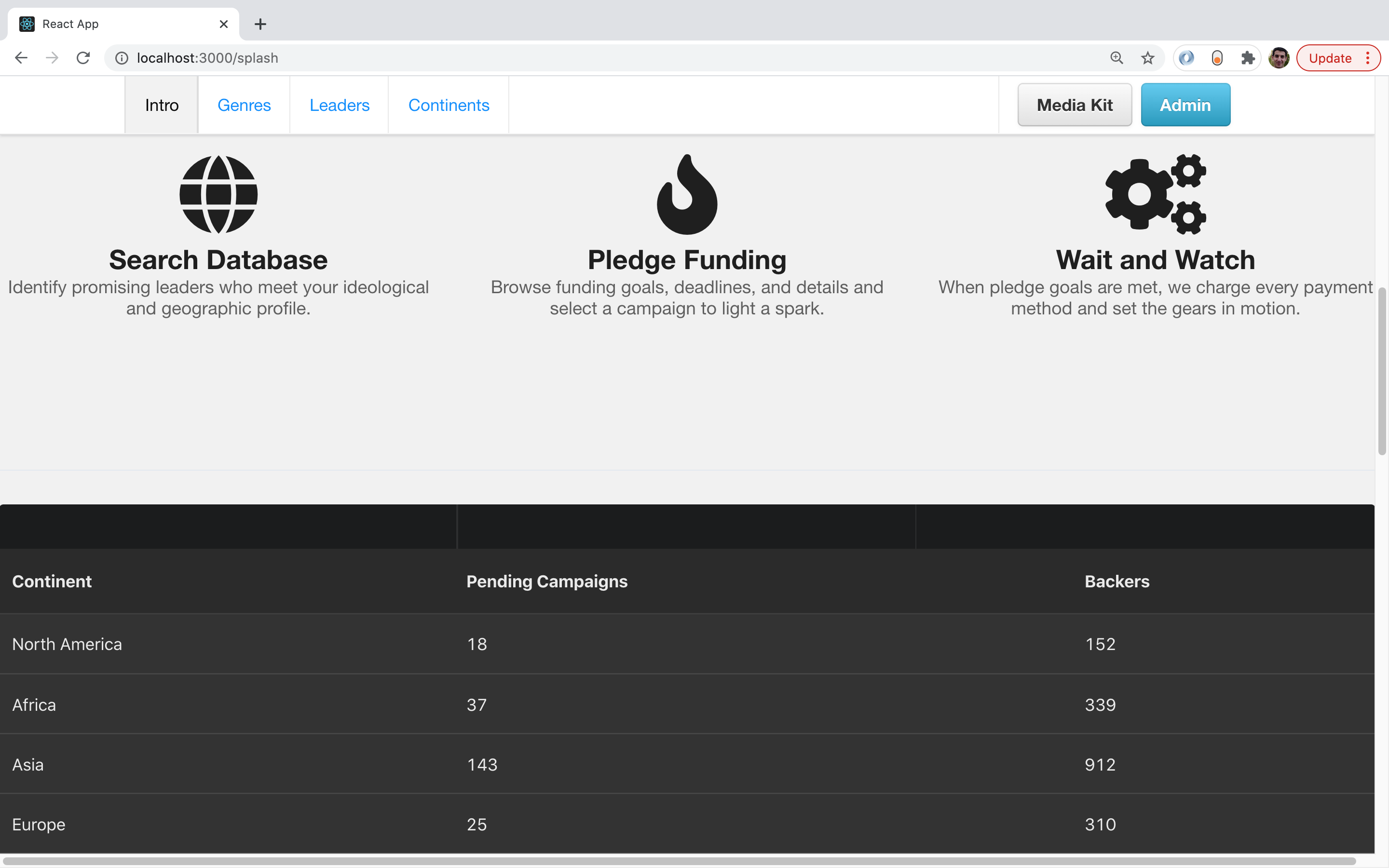Click the back navigation arrow
The width and height of the screenshot is (1389, 868).
(x=21, y=57)
